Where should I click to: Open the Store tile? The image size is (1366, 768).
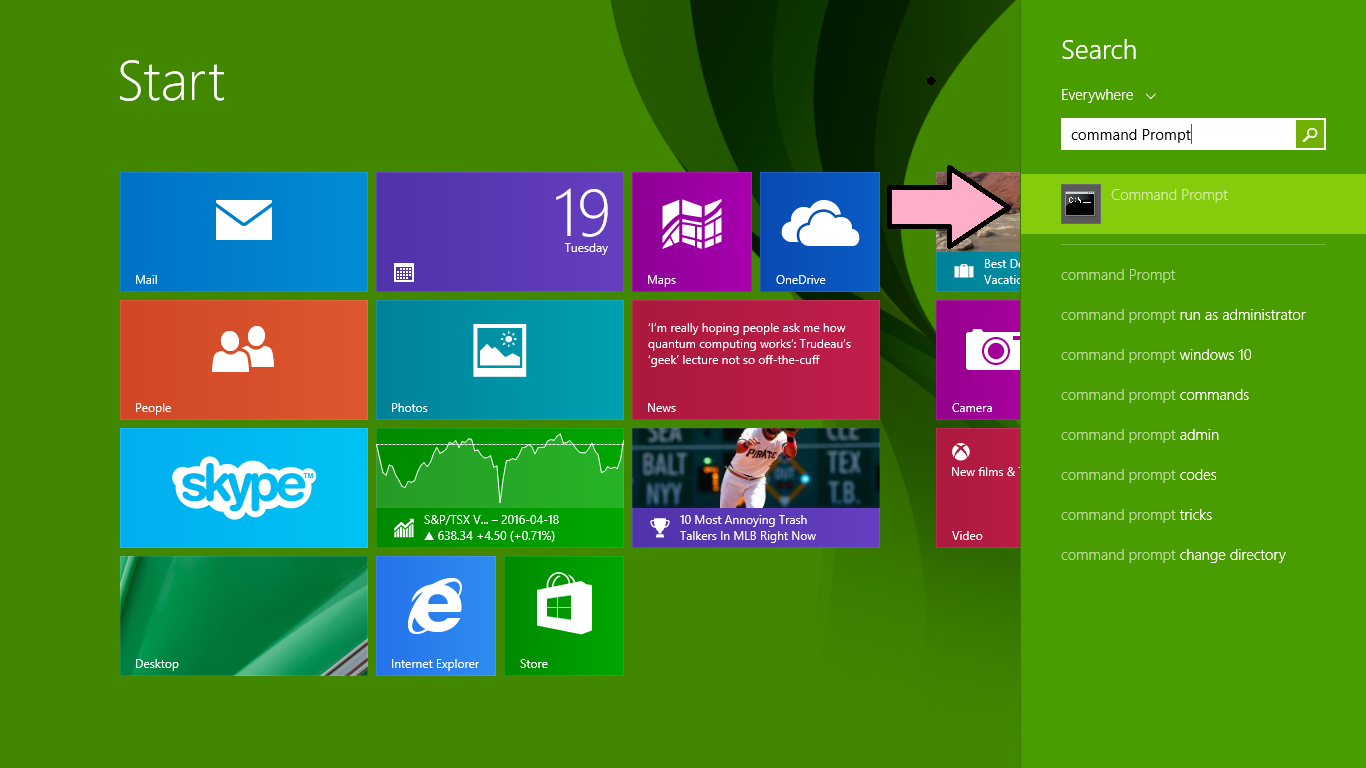point(564,616)
